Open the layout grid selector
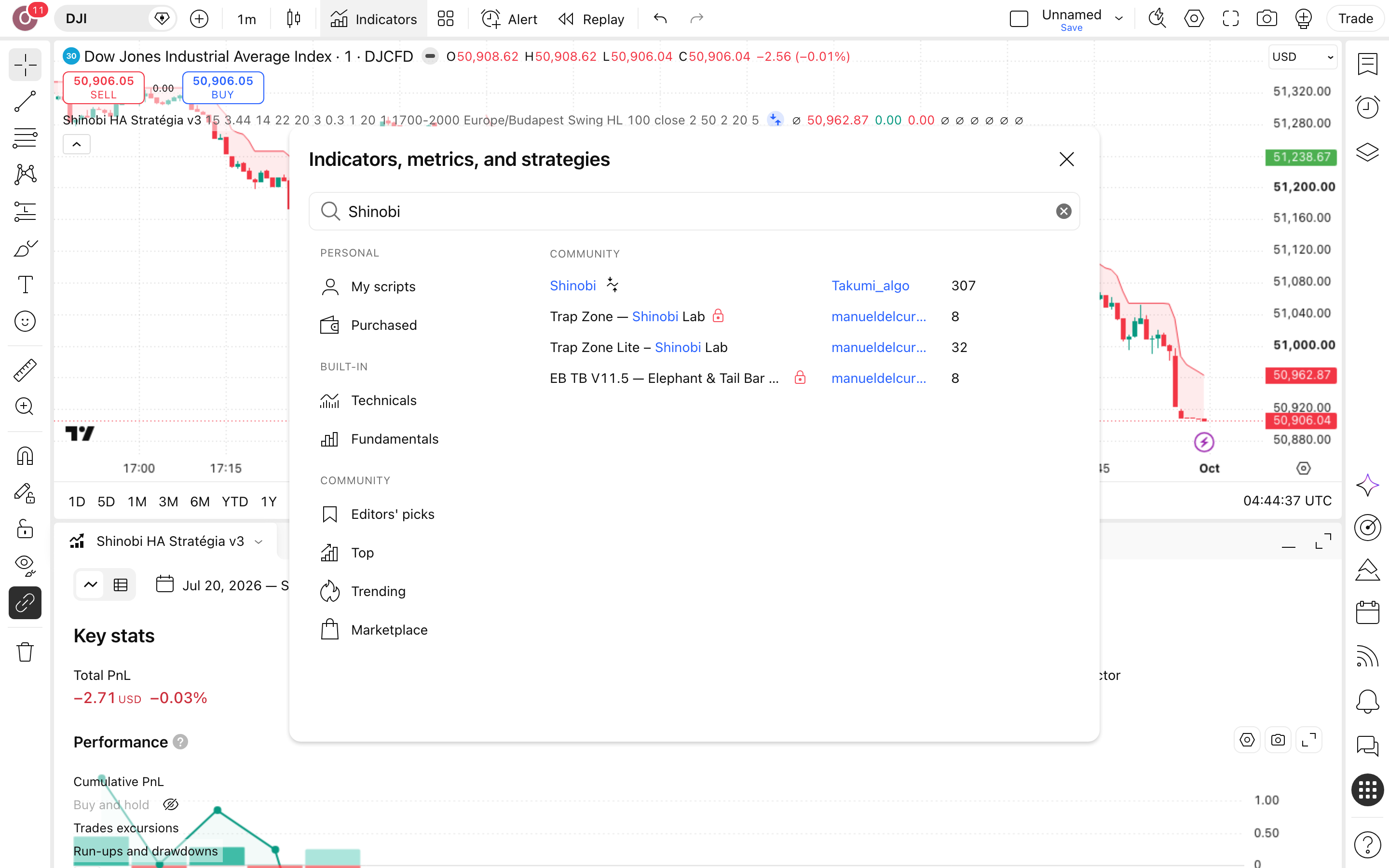Image resolution: width=1389 pixels, height=868 pixels. 446,19
